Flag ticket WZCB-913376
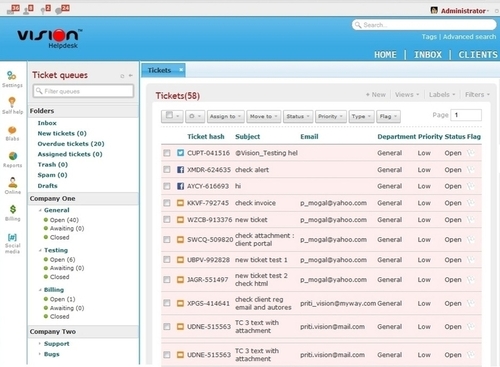Image resolution: width=500 pixels, height=367 pixels. (471, 220)
